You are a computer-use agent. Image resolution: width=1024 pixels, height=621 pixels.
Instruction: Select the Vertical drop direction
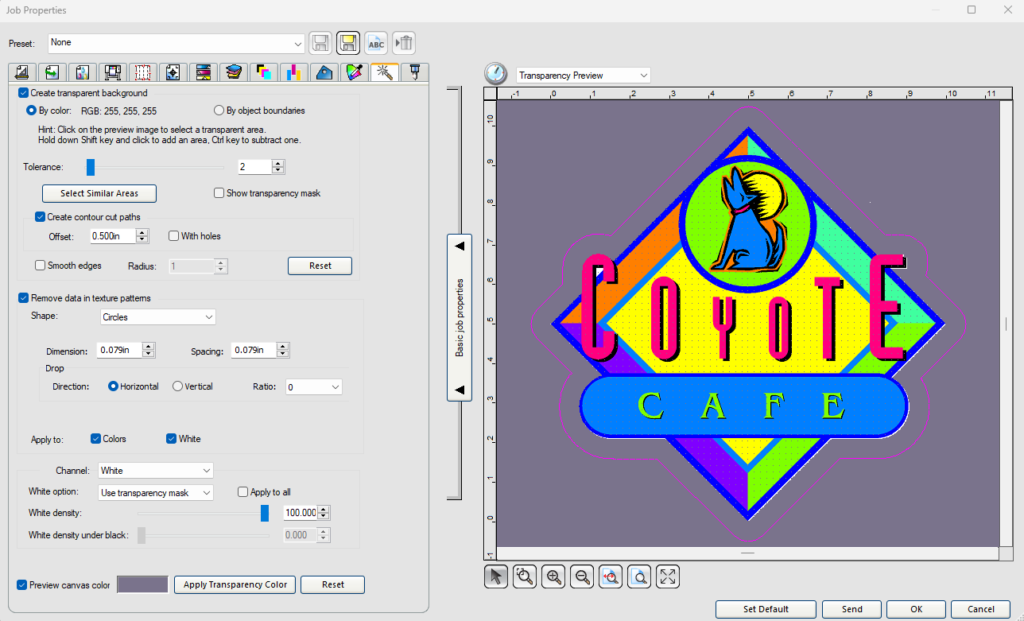click(x=178, y=387)
